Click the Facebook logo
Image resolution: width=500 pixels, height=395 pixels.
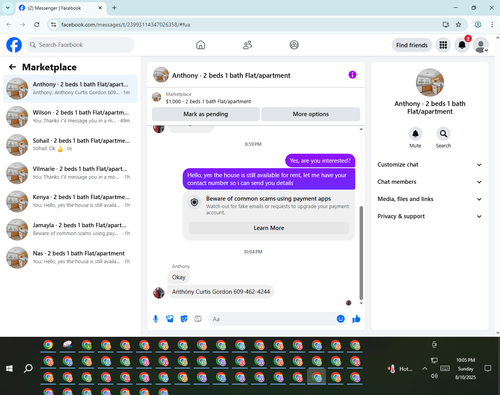point(14,45)
